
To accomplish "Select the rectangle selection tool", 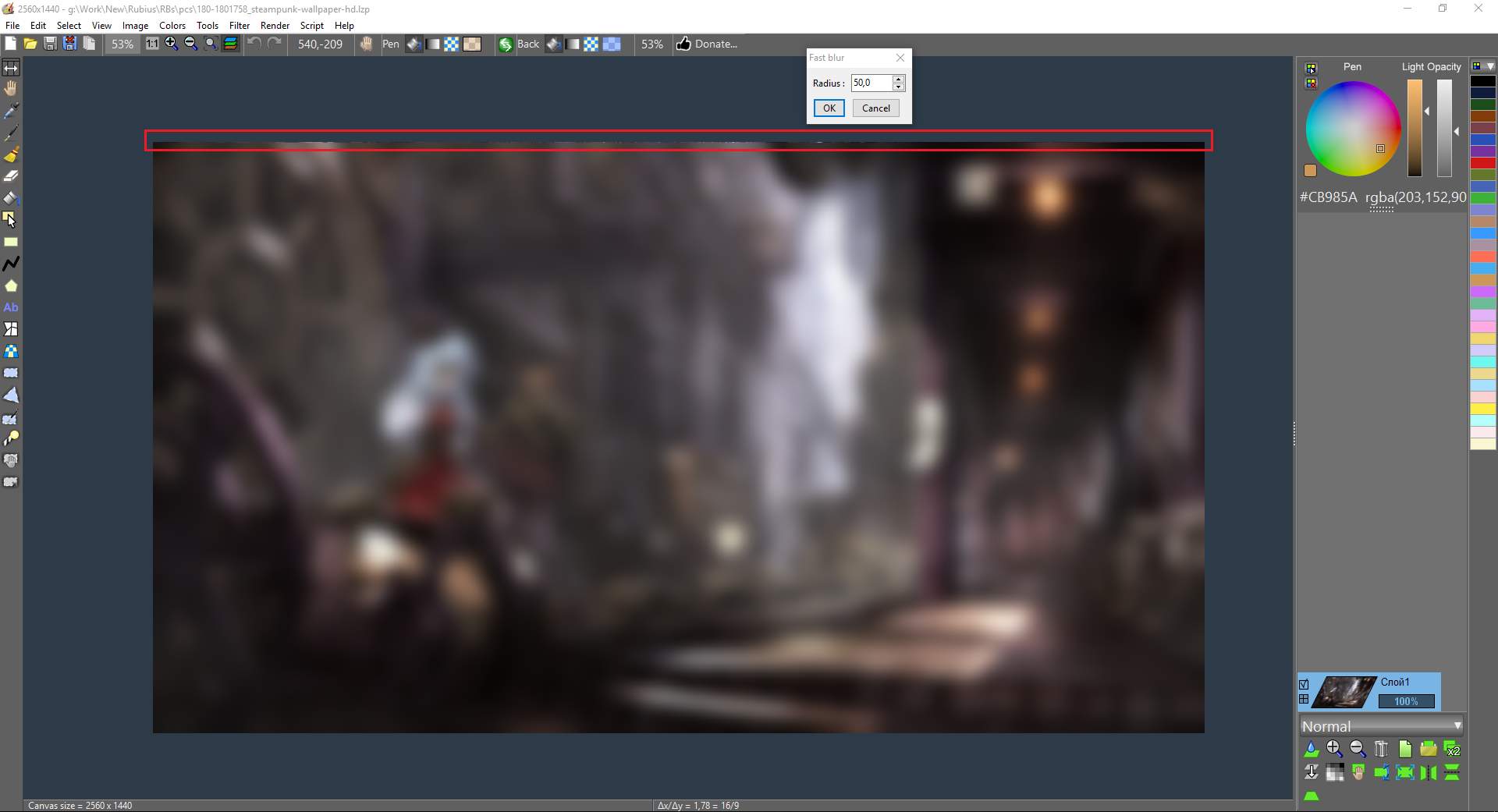I will (x=11, y=373).
